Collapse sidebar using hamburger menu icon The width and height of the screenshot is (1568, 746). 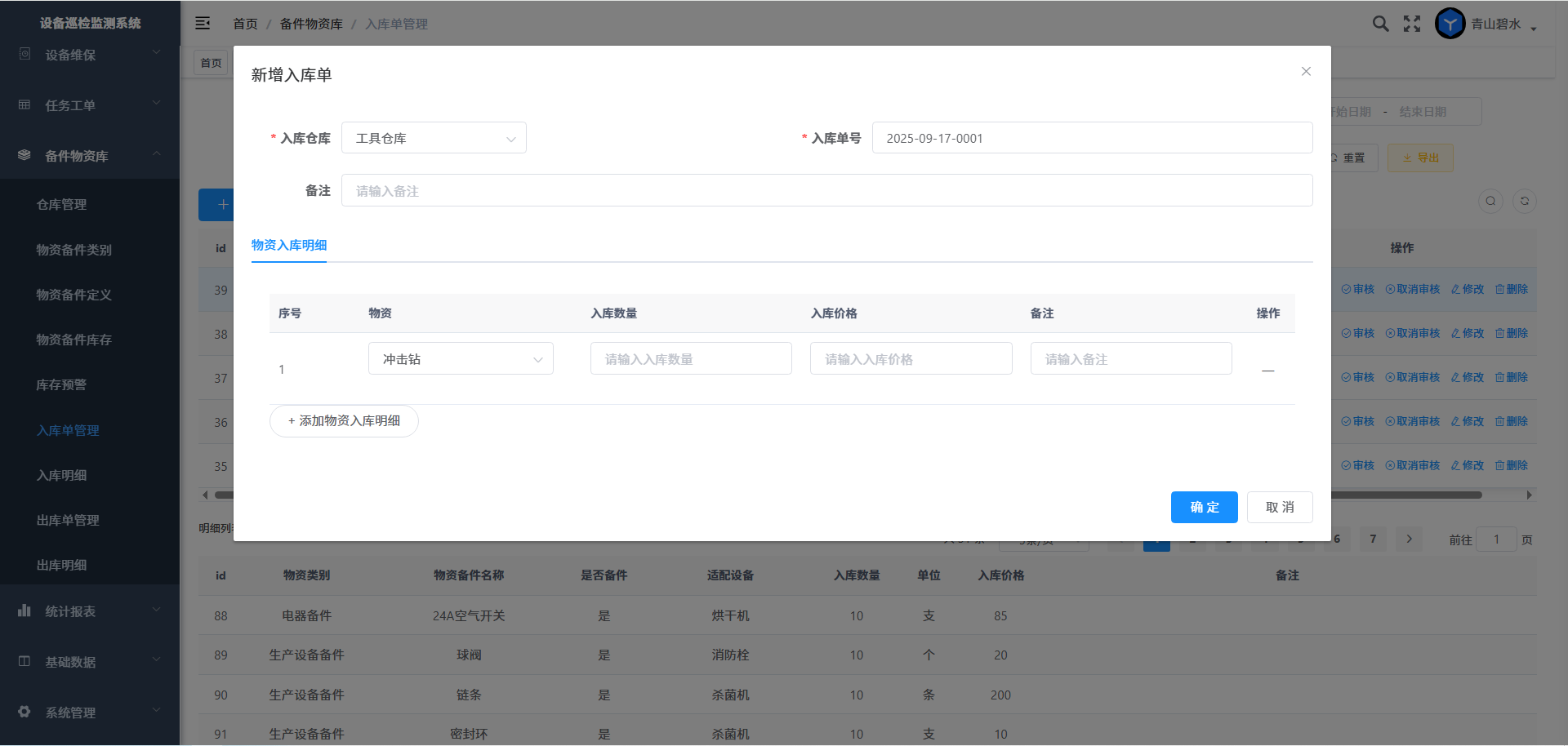pyautogui.click(x=203, y=24)
